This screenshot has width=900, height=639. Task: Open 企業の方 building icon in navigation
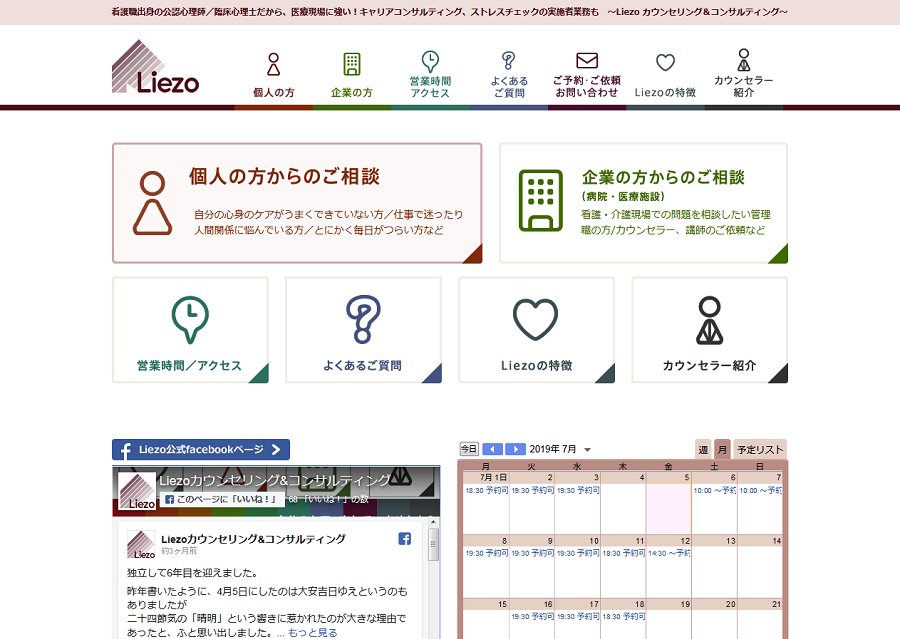pyautogui.click(x=351, y=65)
